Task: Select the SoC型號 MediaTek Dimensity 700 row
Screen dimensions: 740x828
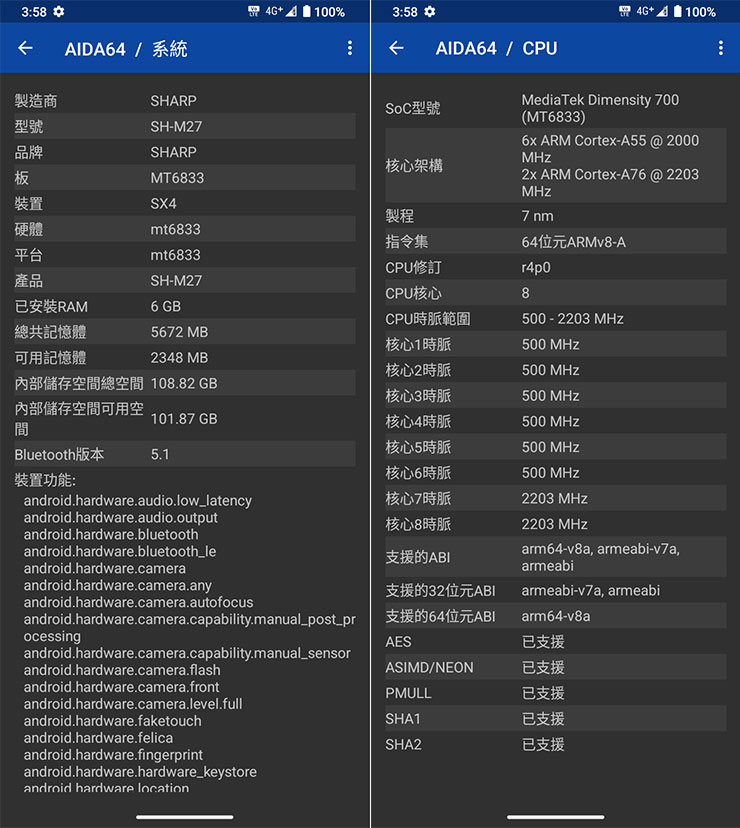Action: click(x=555, y=108)
